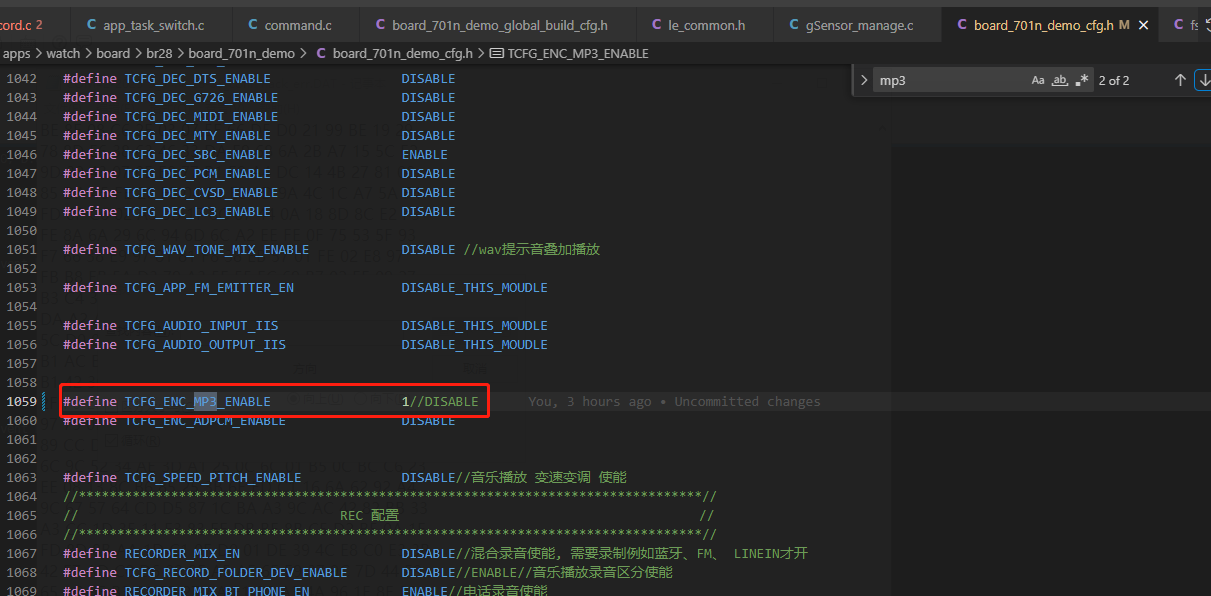Expand the replace row in the find widget
The height and width of the screenshot is (596, 1211).
click(x=863, y=80)
